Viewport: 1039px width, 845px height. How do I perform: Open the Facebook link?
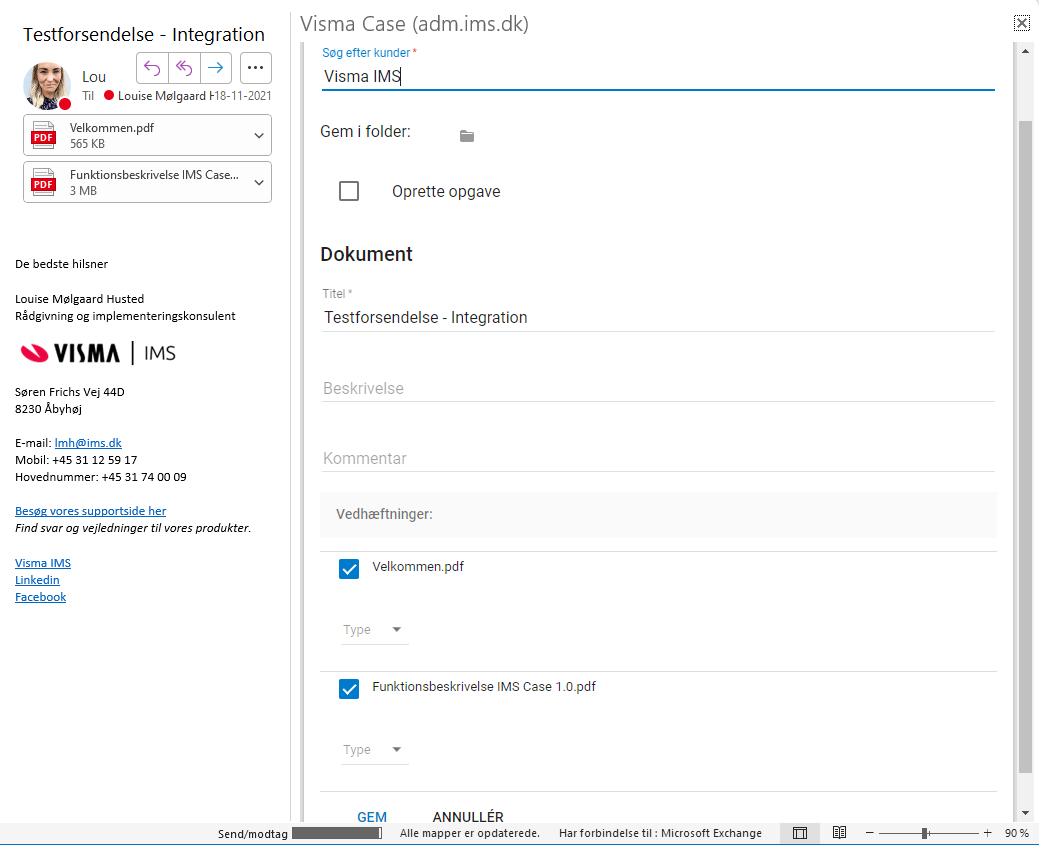(40, 597)
